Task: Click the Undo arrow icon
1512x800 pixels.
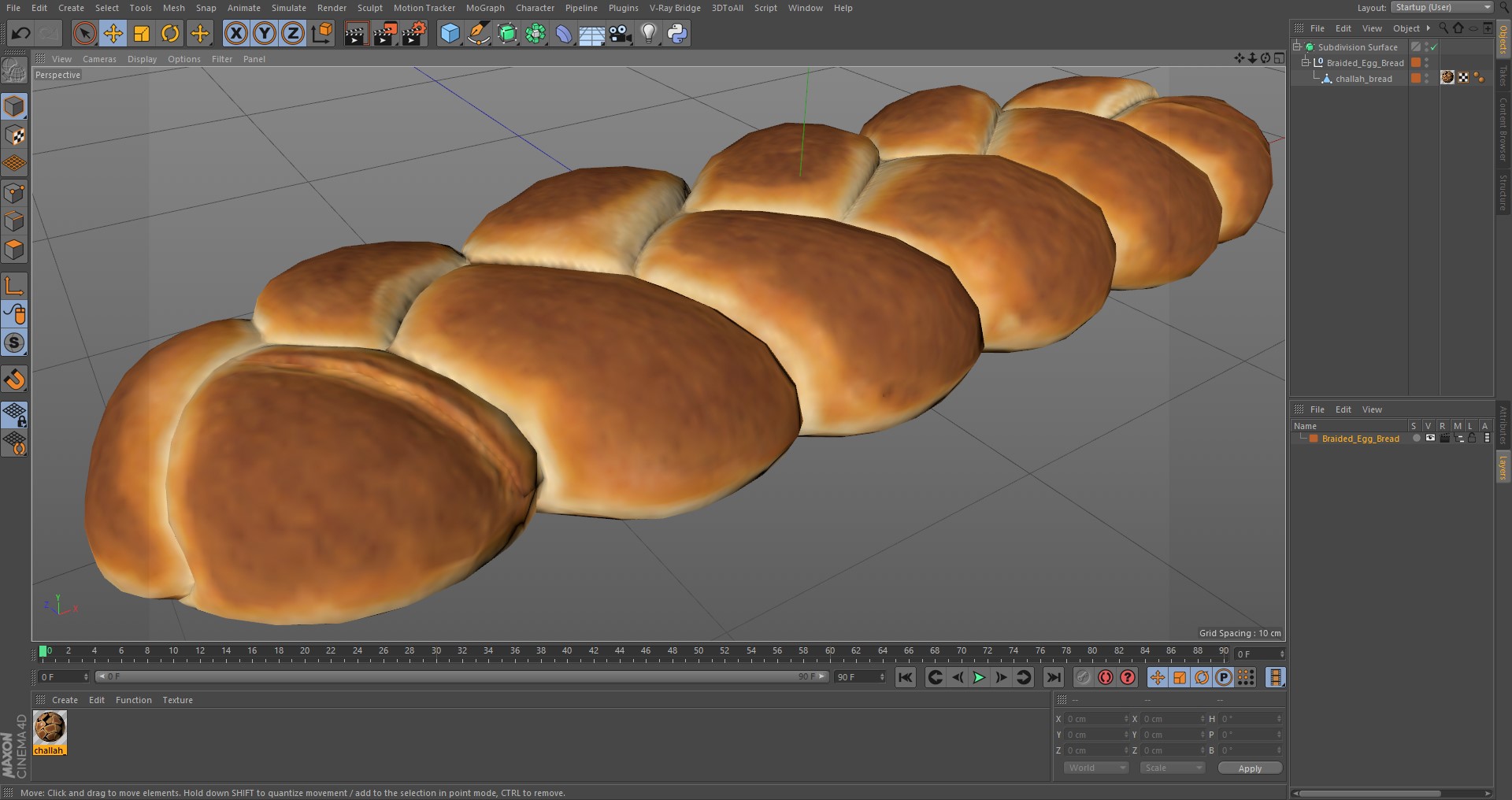Action: coord(21,33)
